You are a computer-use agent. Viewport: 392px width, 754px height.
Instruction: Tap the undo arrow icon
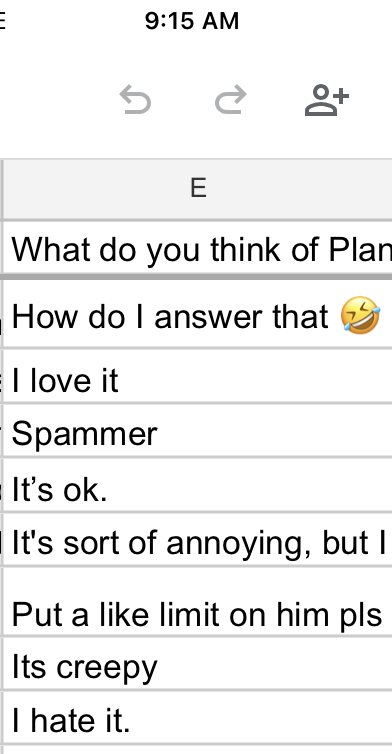coord(135,100)
